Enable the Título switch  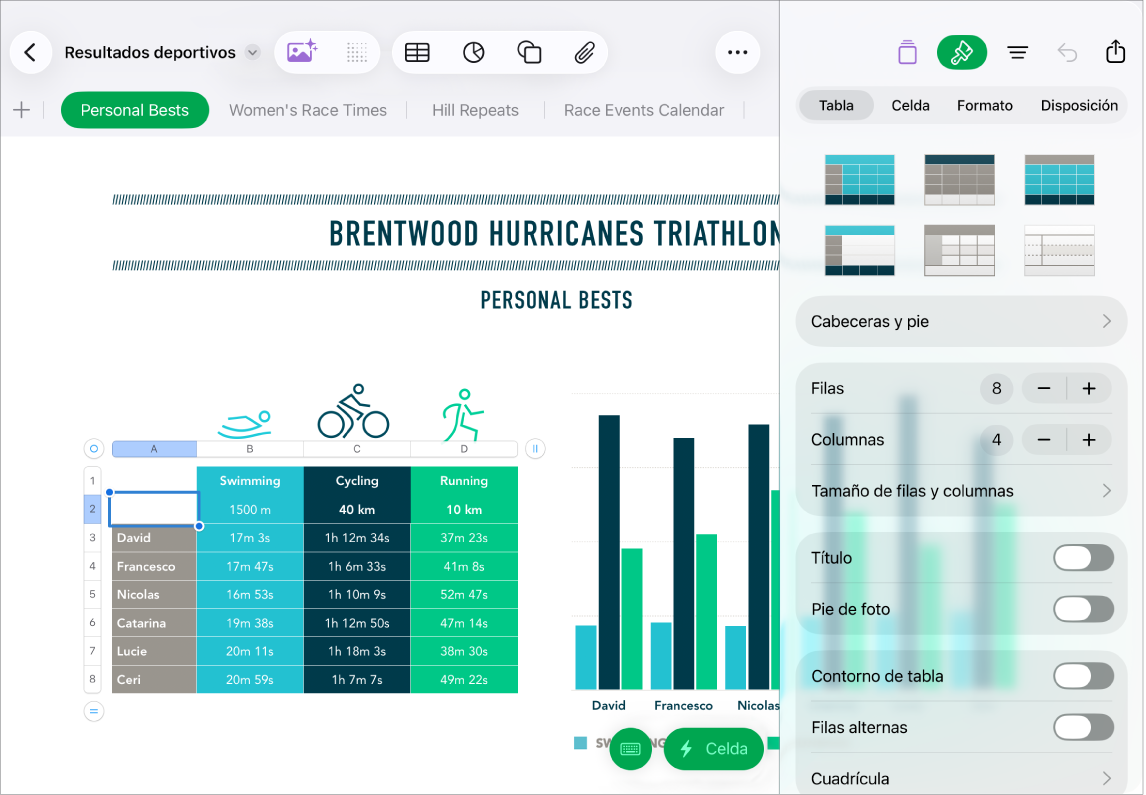pos(1083,558)
